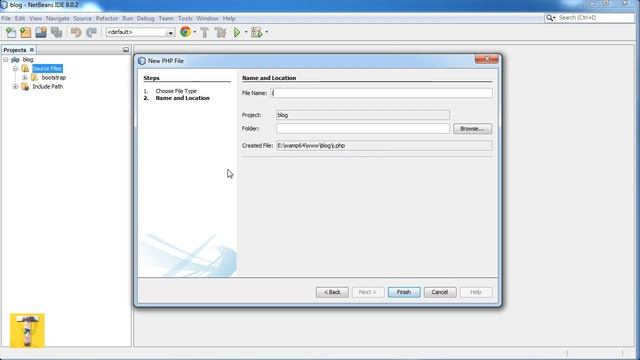Open the Window menu
Image resolution: width=640 pixels, height=360 pixels.
207,18
